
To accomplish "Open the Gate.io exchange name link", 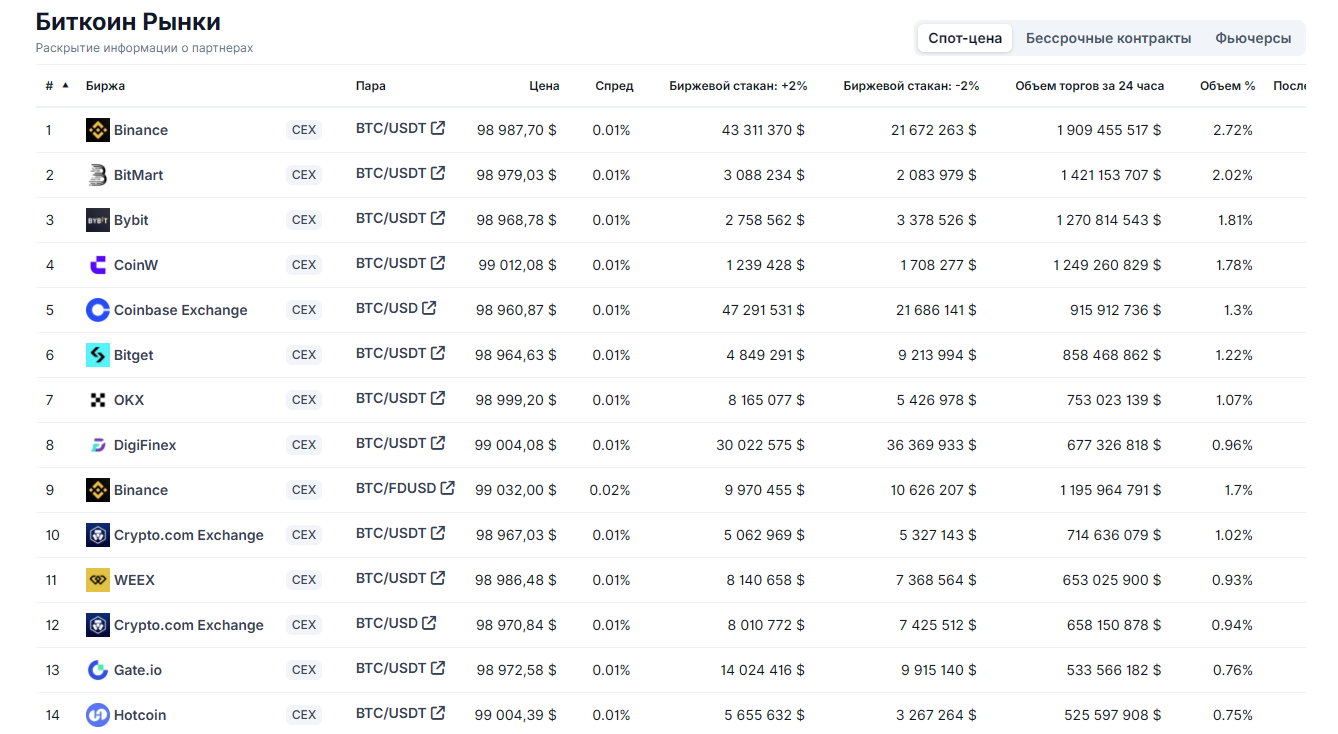I will pos(138,670).
